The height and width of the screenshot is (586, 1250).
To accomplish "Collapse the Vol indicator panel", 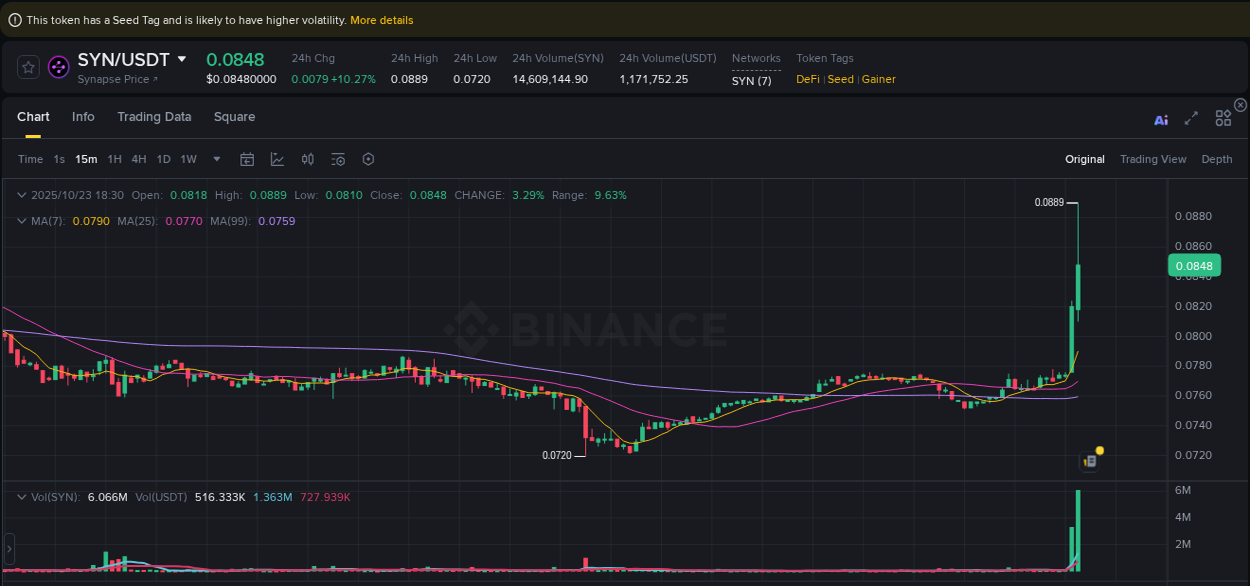I will click(21, 495).
